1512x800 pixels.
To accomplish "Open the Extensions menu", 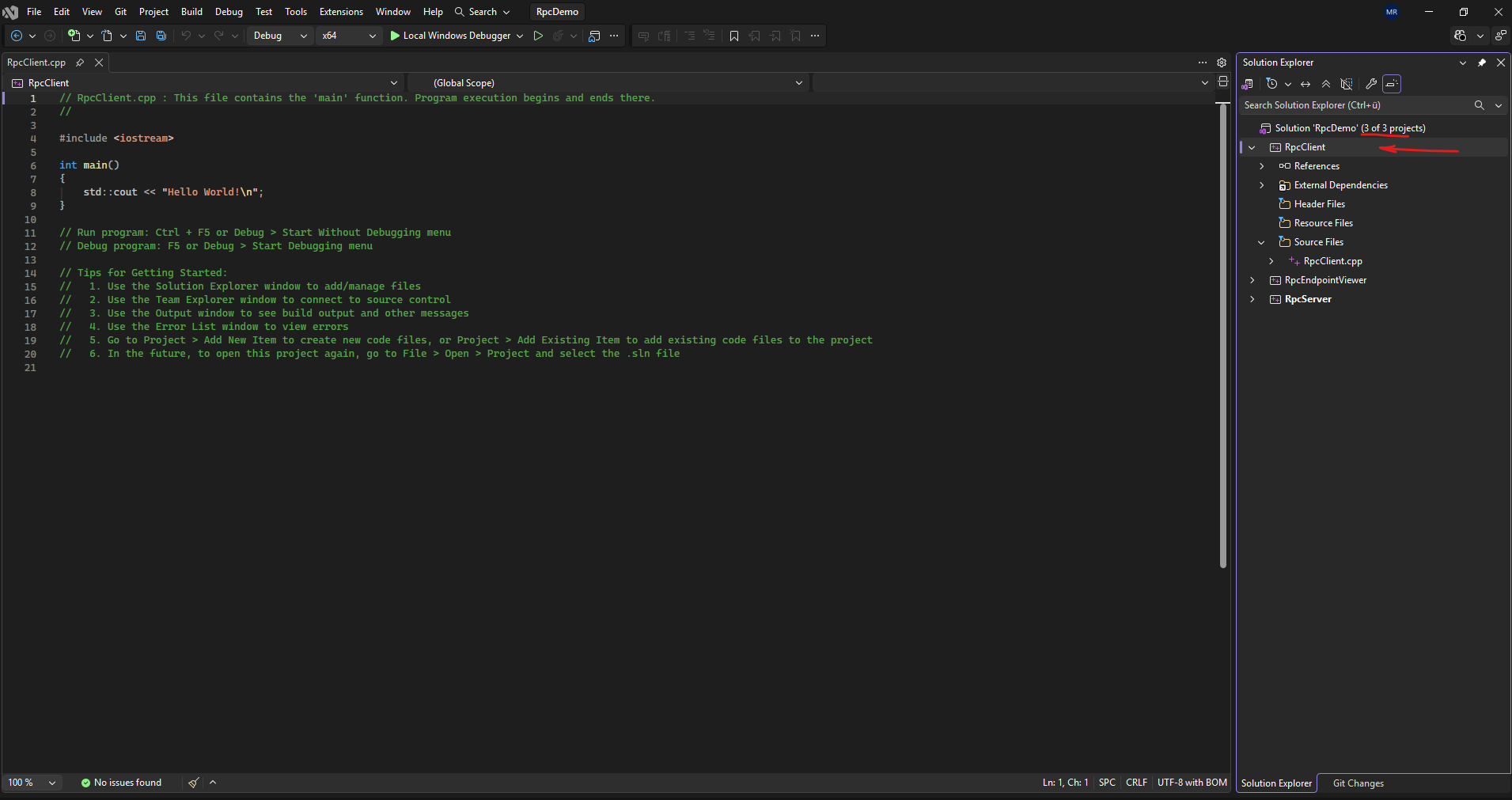I will click(x=341, y=12).
